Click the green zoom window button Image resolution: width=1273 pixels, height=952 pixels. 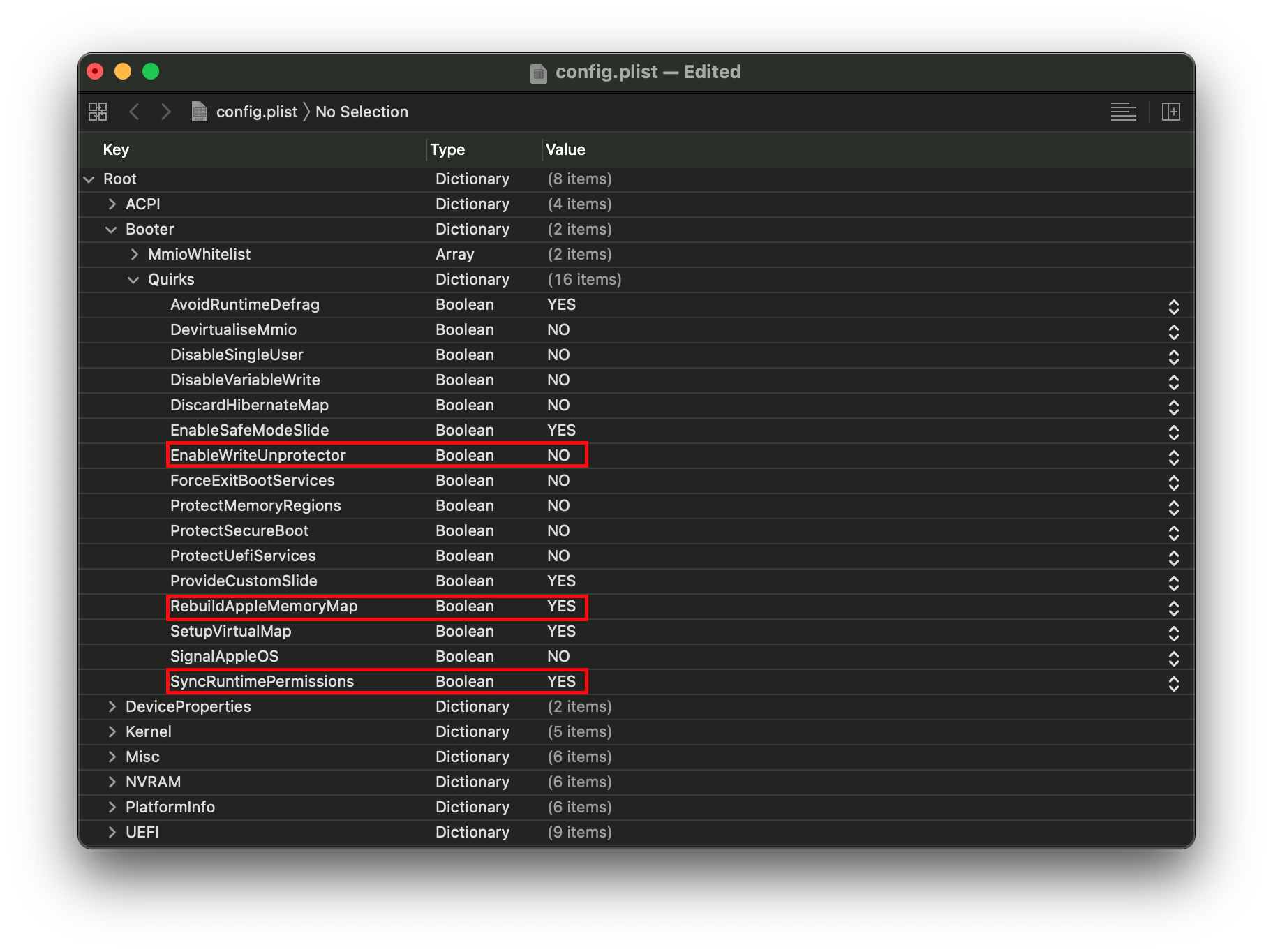(151, 71)
